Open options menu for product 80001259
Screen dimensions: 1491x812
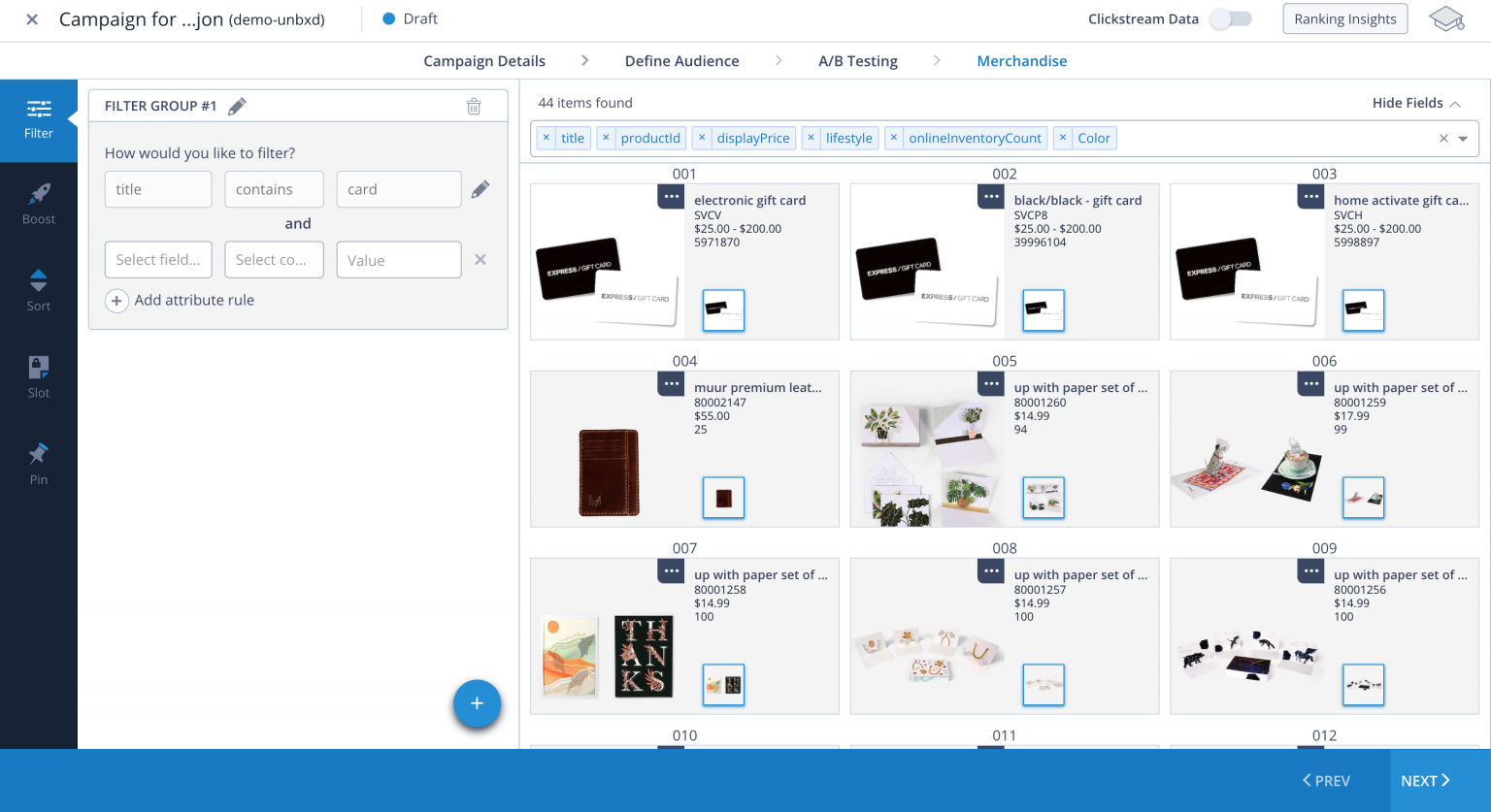(1311, 383)
